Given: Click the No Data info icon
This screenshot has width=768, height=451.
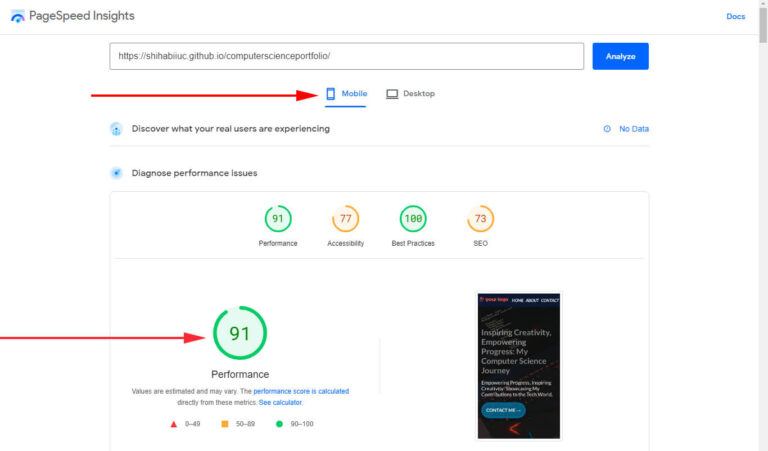Looking at the screenshot, I should coord(607,129).
